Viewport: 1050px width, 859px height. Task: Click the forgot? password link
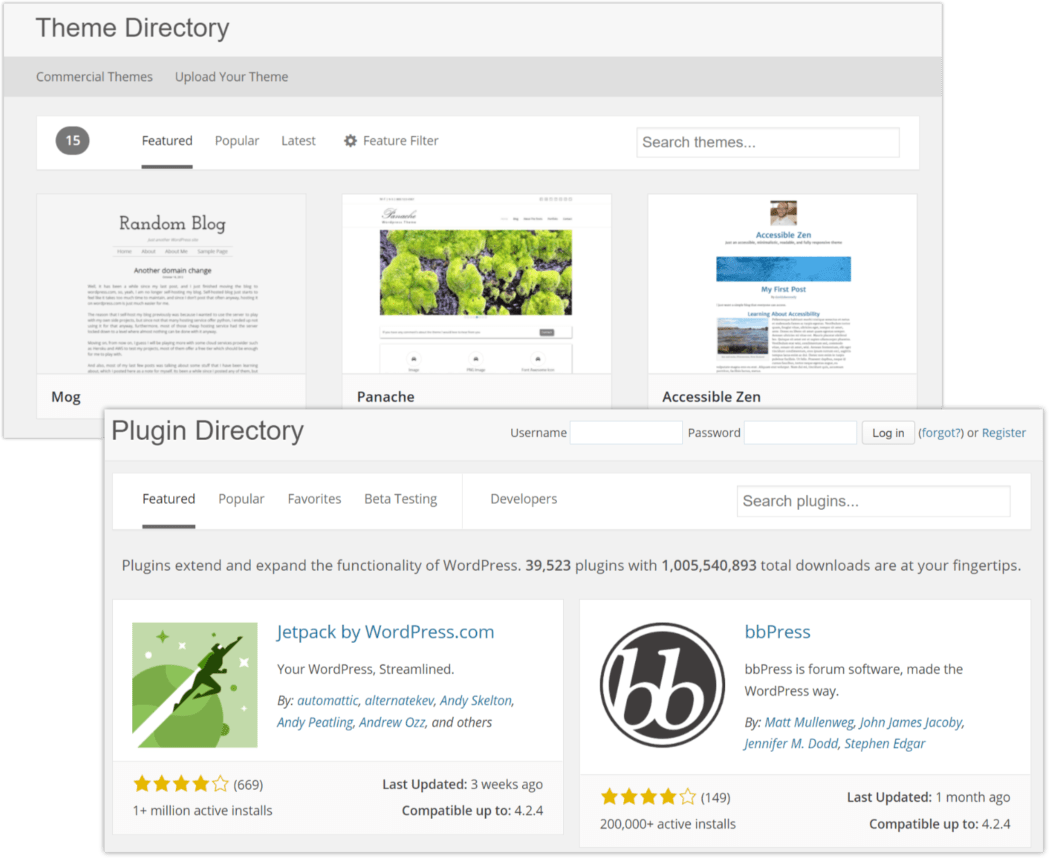point(940,432)
